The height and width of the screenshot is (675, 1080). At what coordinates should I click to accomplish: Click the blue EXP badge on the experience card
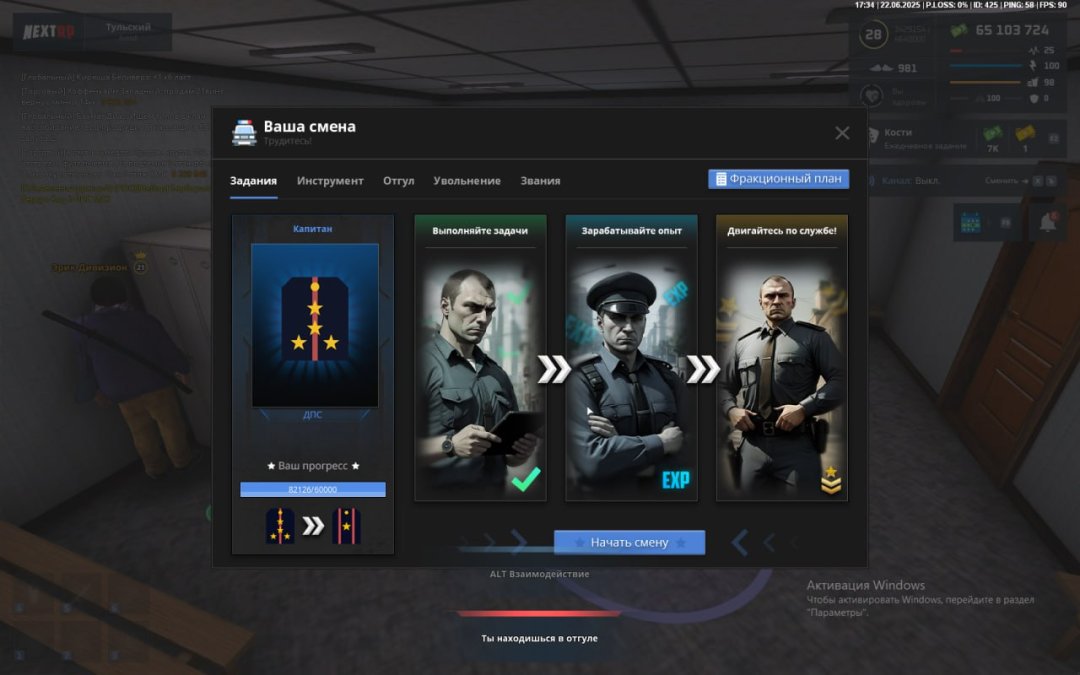tap(675, 481)
